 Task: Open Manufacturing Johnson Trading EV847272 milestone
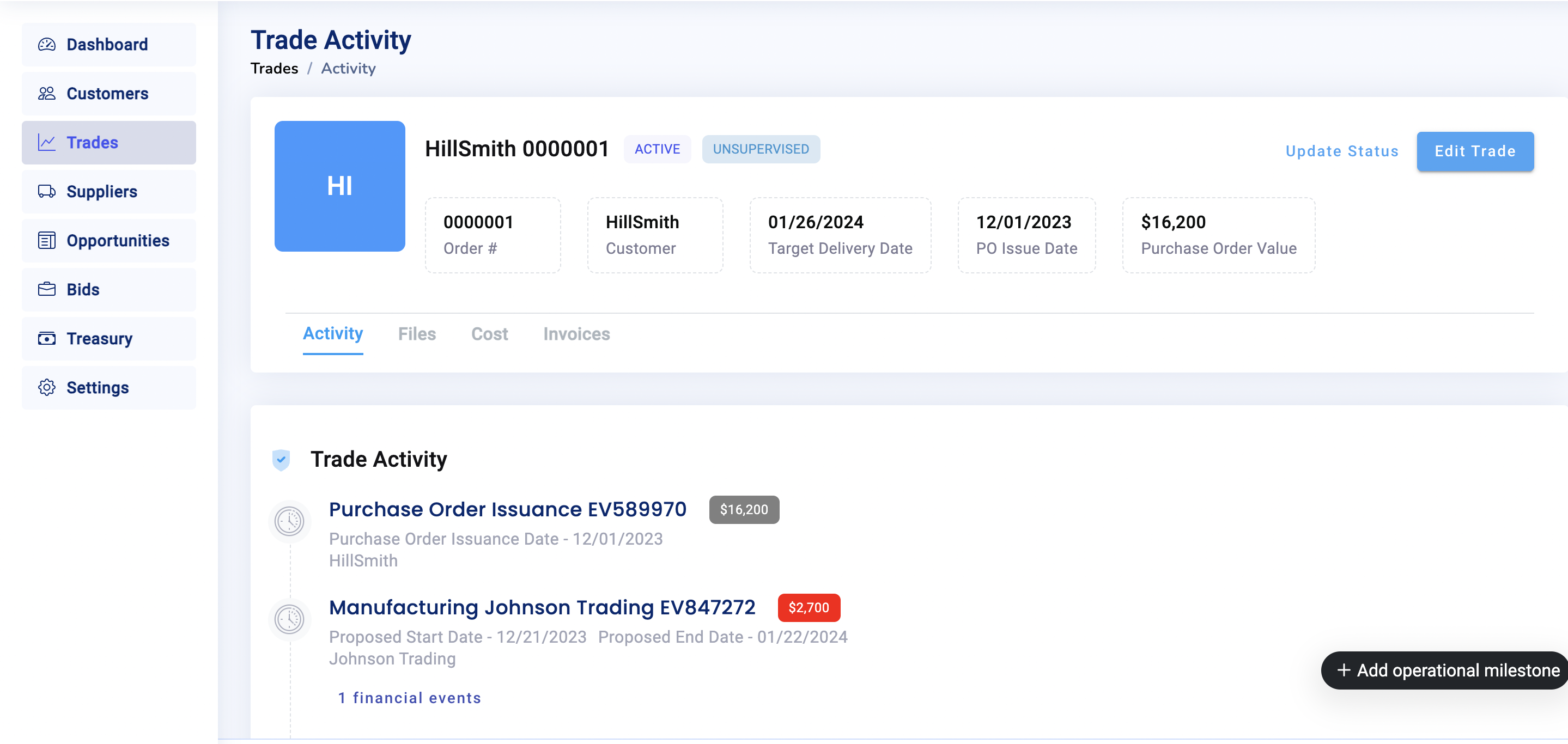click(x=542, y=608)
